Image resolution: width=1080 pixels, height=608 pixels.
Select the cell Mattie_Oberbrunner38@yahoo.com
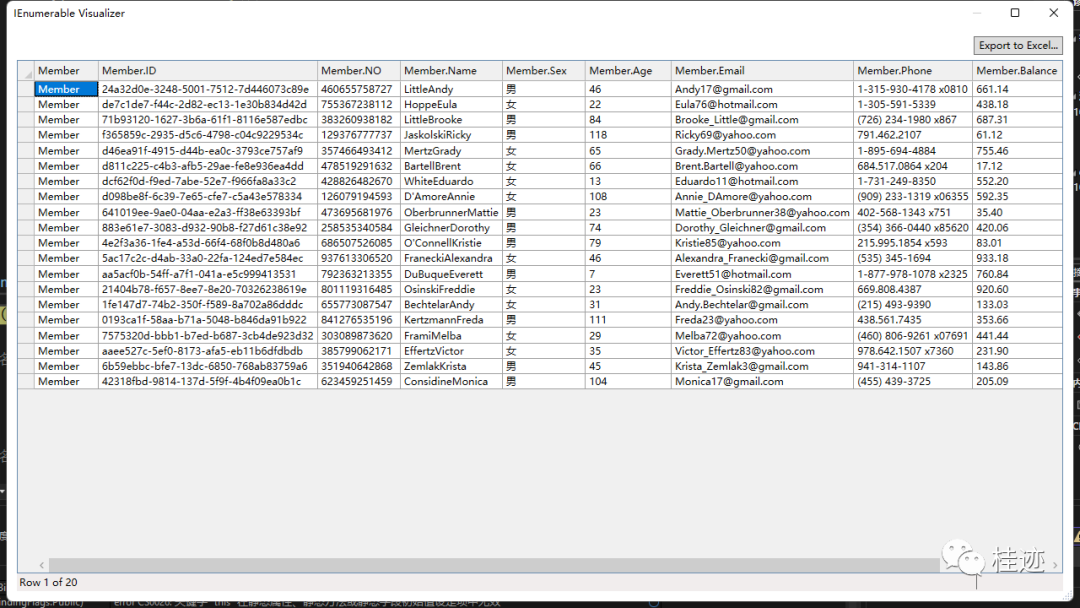tap(762, 212)
